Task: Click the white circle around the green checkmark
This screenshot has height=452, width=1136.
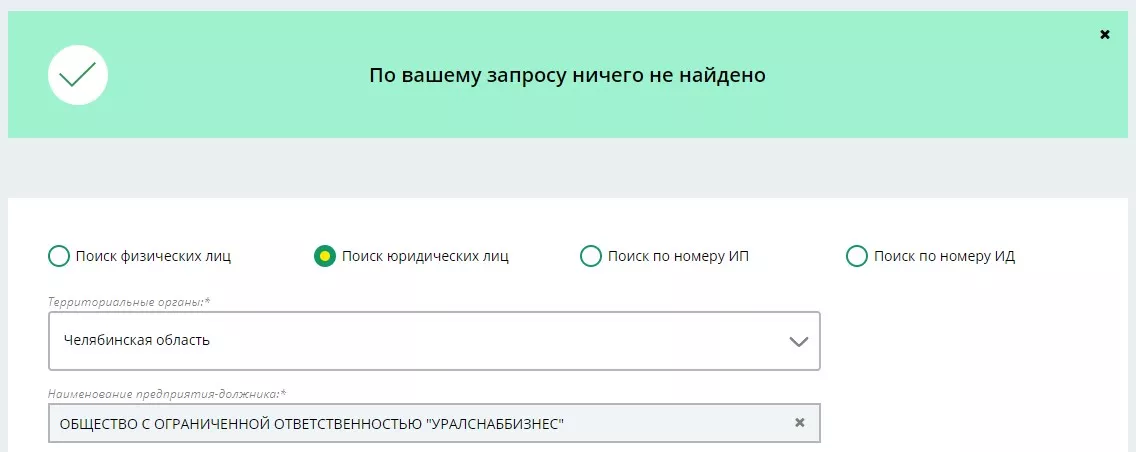Action: (78, 75)
